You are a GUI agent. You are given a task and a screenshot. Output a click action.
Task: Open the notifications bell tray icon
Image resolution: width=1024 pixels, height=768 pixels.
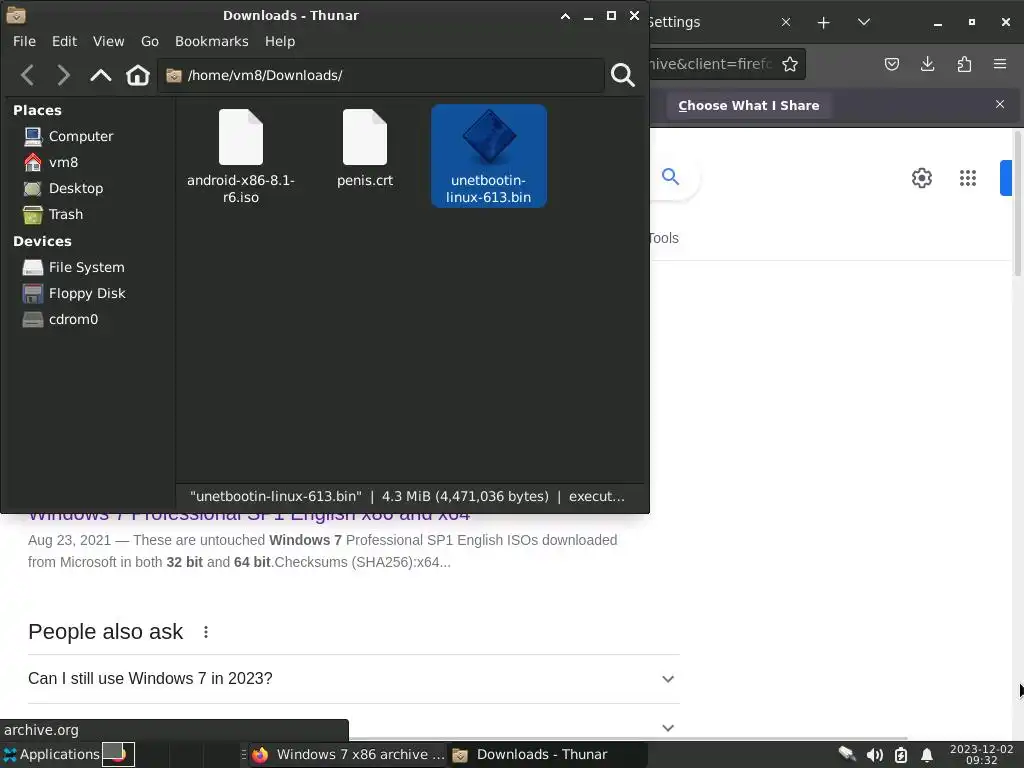926,756
